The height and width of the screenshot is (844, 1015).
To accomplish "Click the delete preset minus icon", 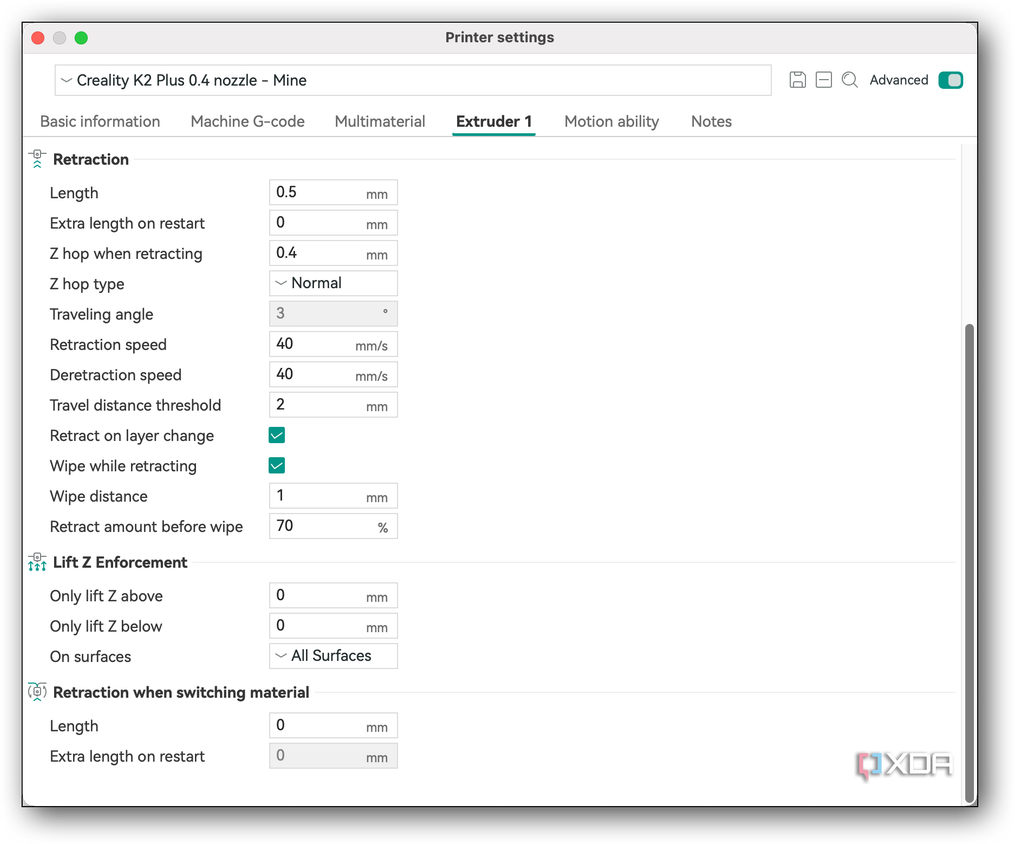I will pos(823,80).
